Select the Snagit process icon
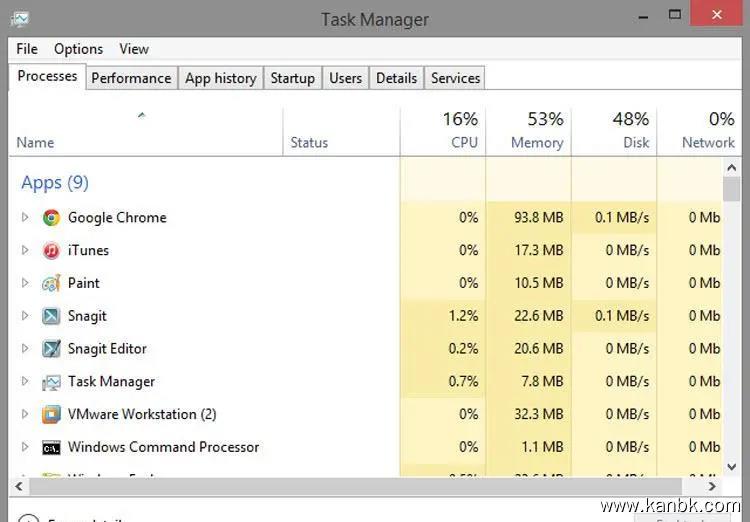Viewport: 750px width, 522px height. [x=51, y=317]
